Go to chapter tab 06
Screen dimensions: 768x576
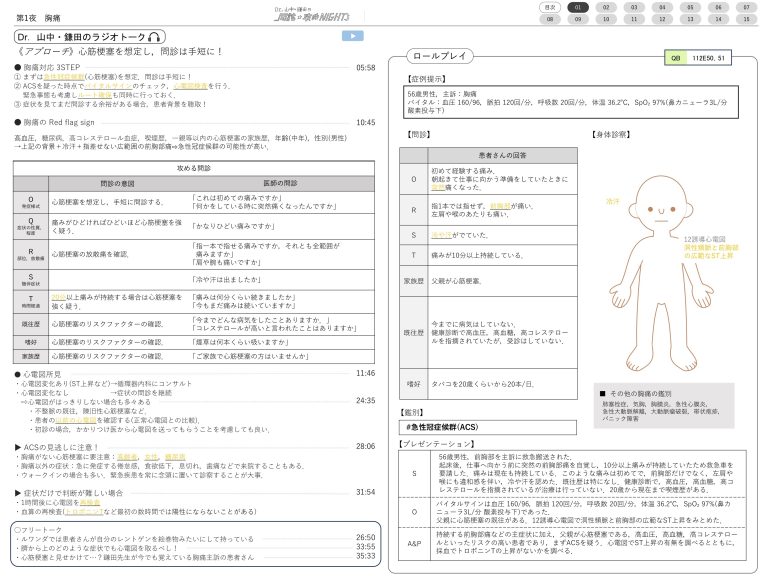click(x=719, y=7)
